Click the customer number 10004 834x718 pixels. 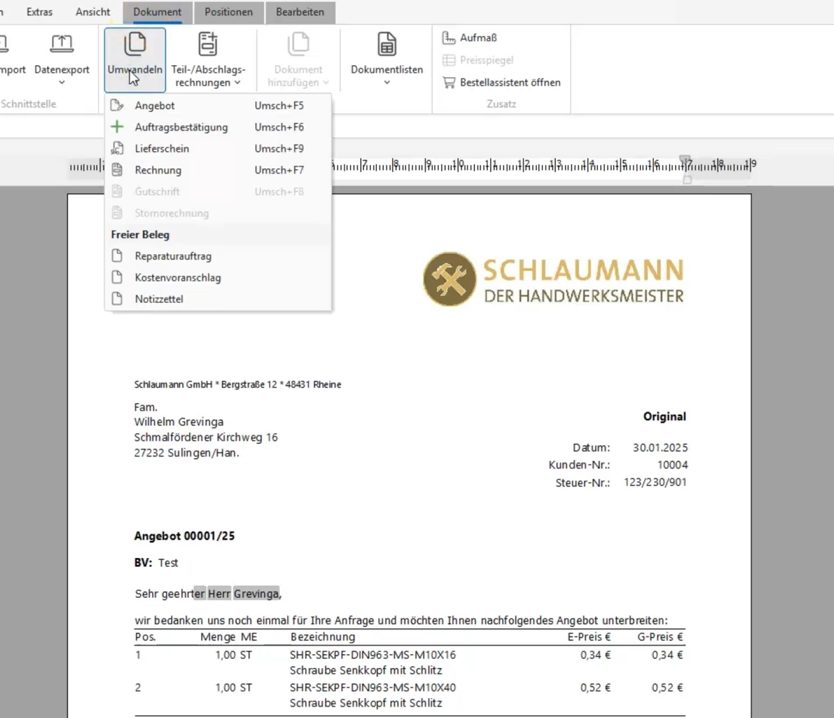pos(672,465)
